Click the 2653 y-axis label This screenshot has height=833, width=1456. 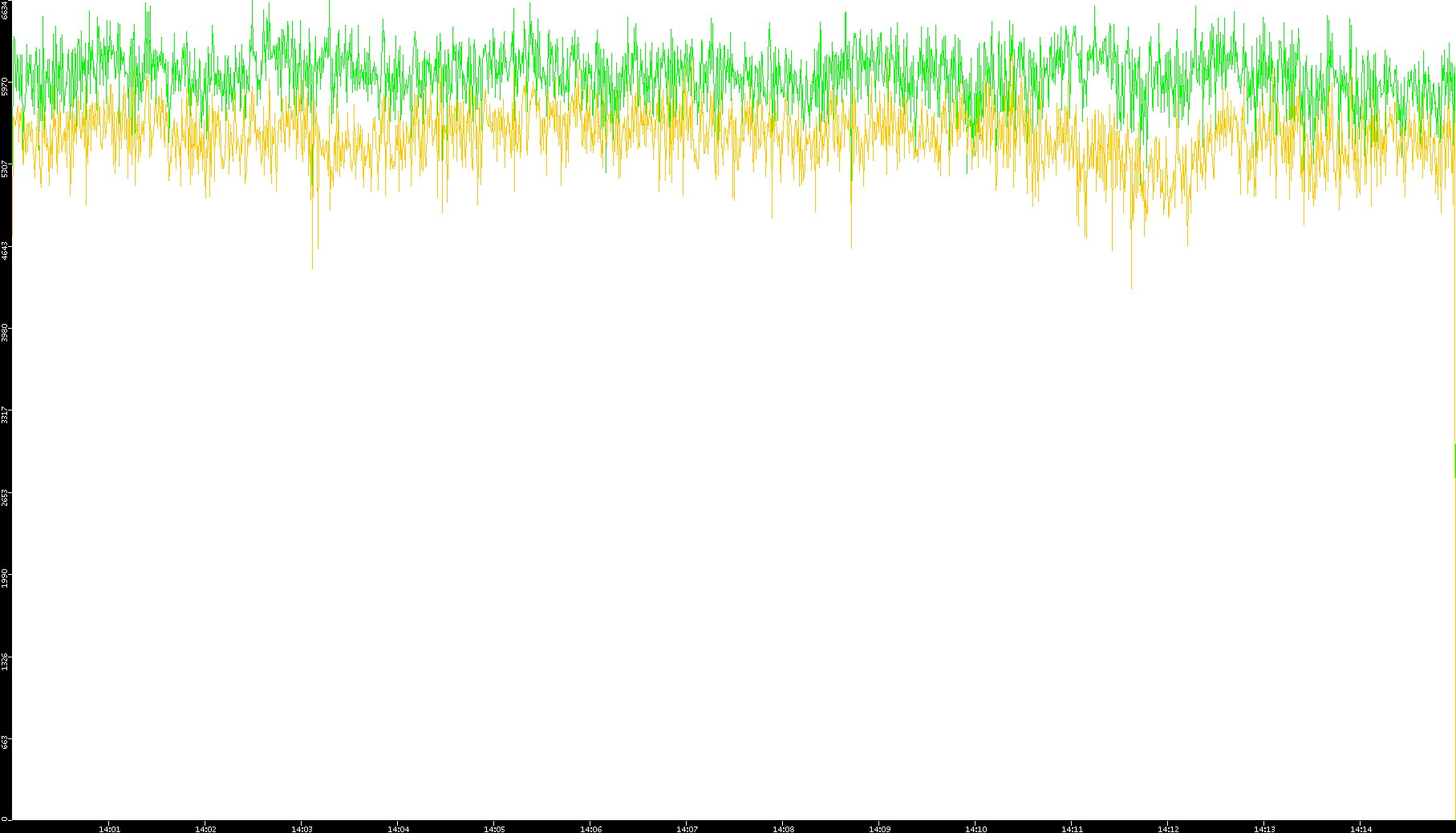(x=5, y=497)
